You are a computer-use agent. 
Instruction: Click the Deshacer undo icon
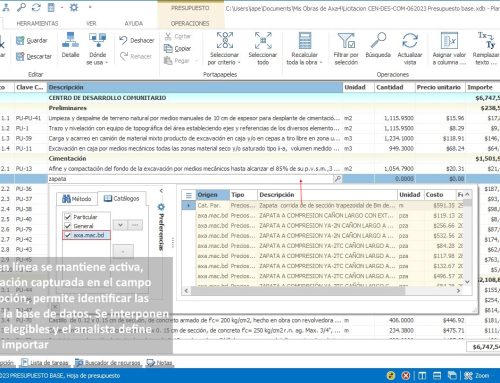[123, 40]
